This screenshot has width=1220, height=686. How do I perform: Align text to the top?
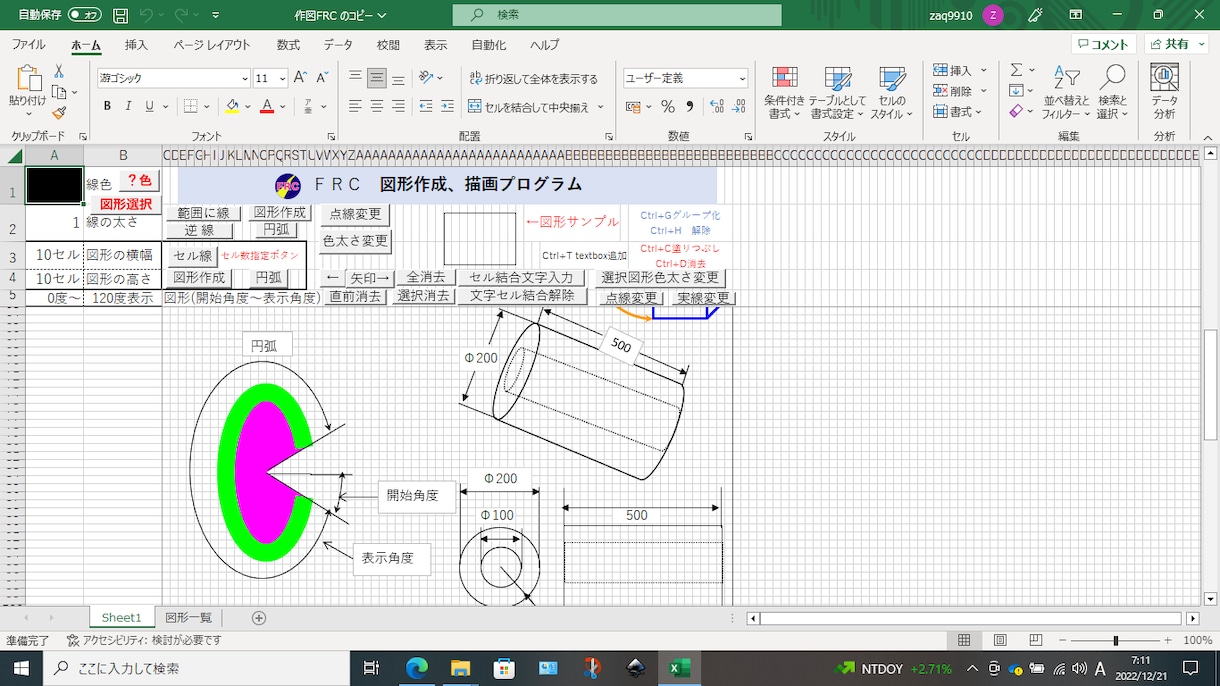355,78
